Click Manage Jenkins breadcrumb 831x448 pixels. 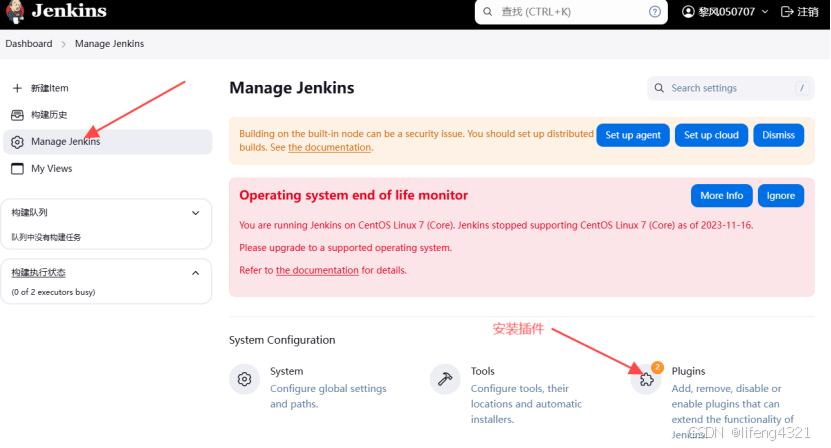coord(109,43)
